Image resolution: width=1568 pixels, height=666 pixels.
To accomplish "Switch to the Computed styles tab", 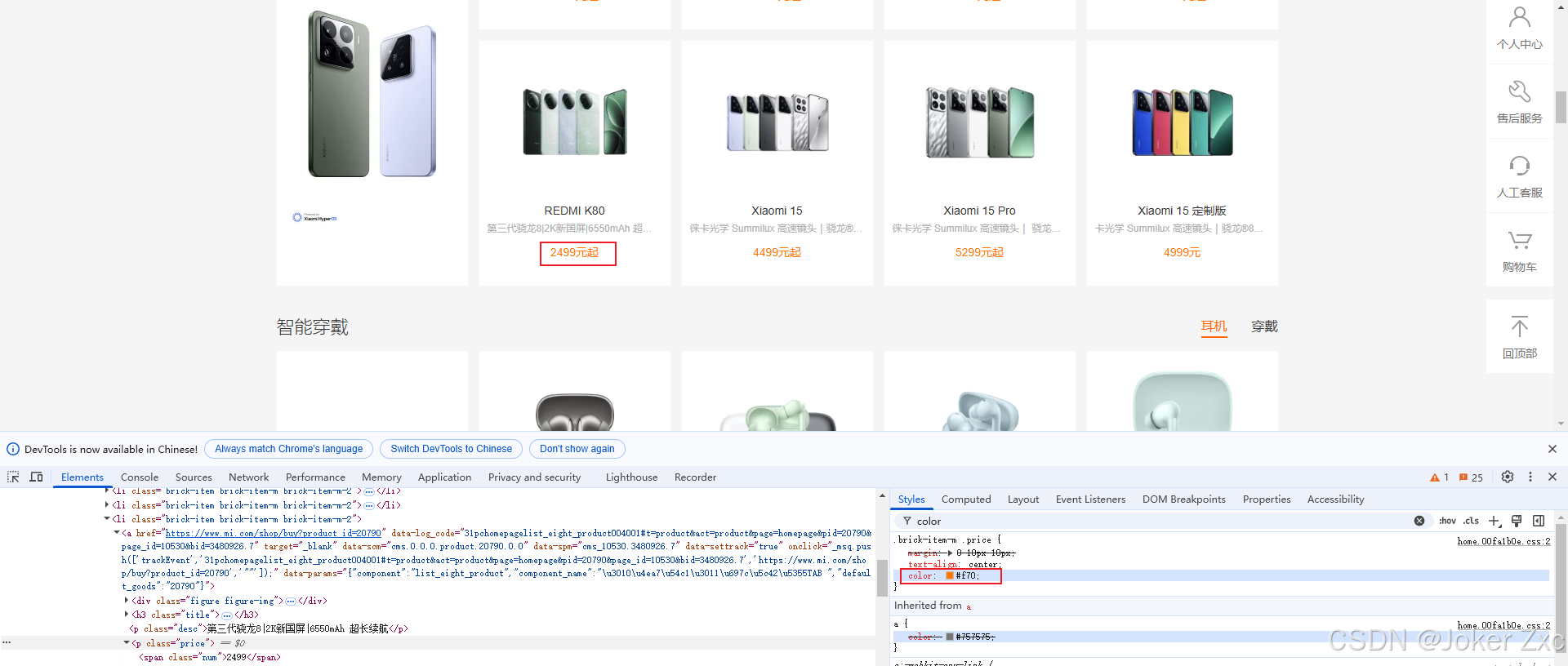I will coord(966,499).
